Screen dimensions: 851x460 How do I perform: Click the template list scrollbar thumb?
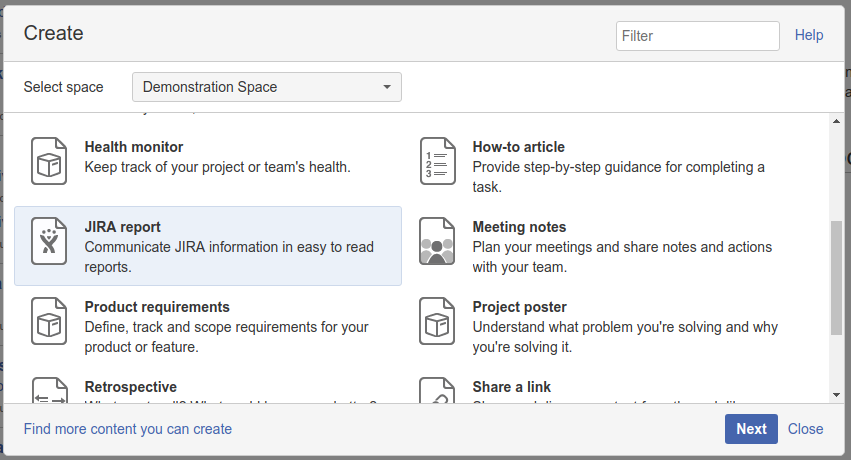(836, 277)
